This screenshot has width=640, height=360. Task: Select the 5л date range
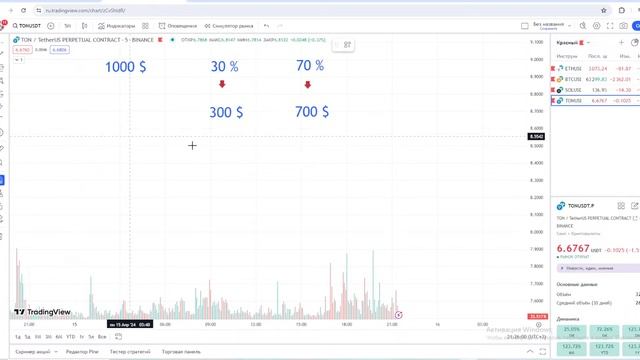pyautogui.click(x=91, y=337)
